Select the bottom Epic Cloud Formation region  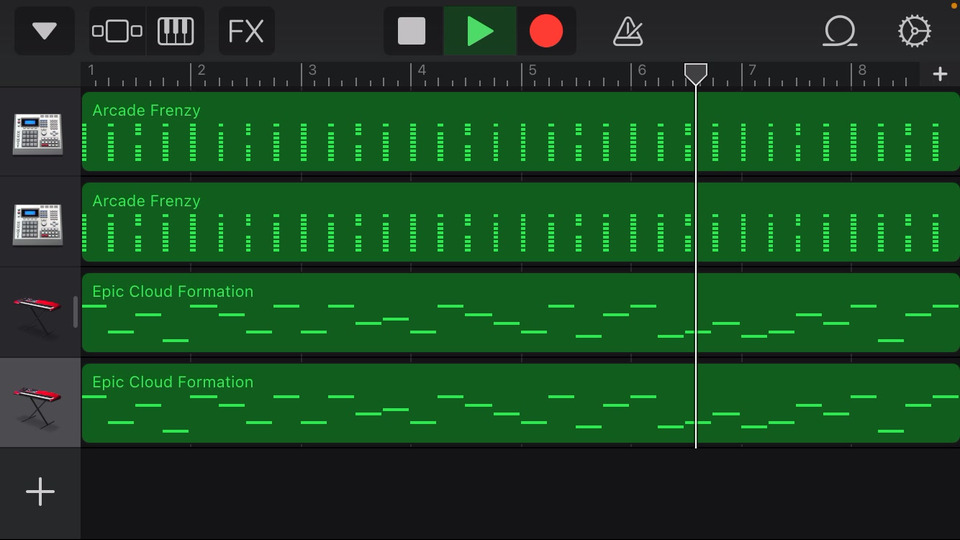click(520, 403)
